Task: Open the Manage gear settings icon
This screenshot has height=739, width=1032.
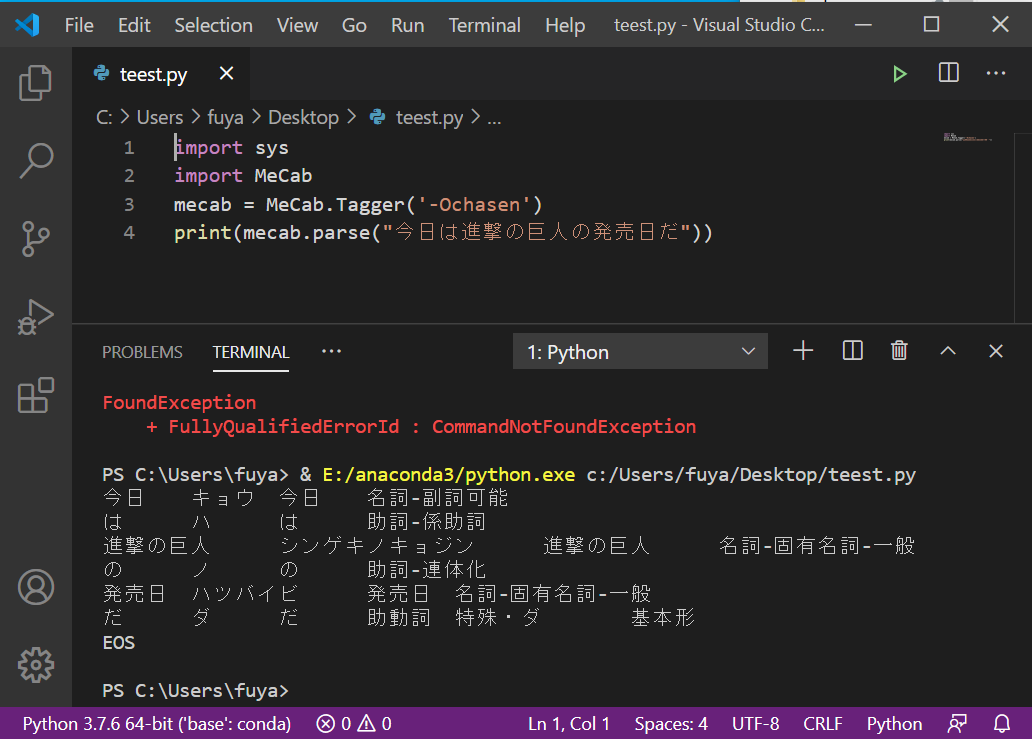Action: tap(36, 664)
